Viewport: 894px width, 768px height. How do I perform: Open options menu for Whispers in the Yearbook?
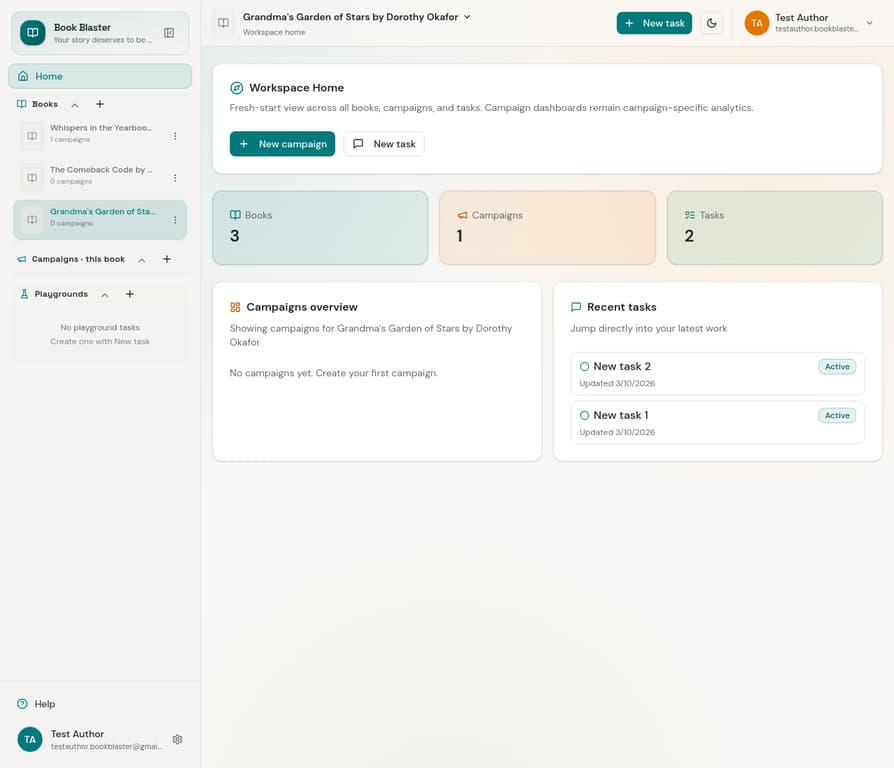(x=175, y=136)
